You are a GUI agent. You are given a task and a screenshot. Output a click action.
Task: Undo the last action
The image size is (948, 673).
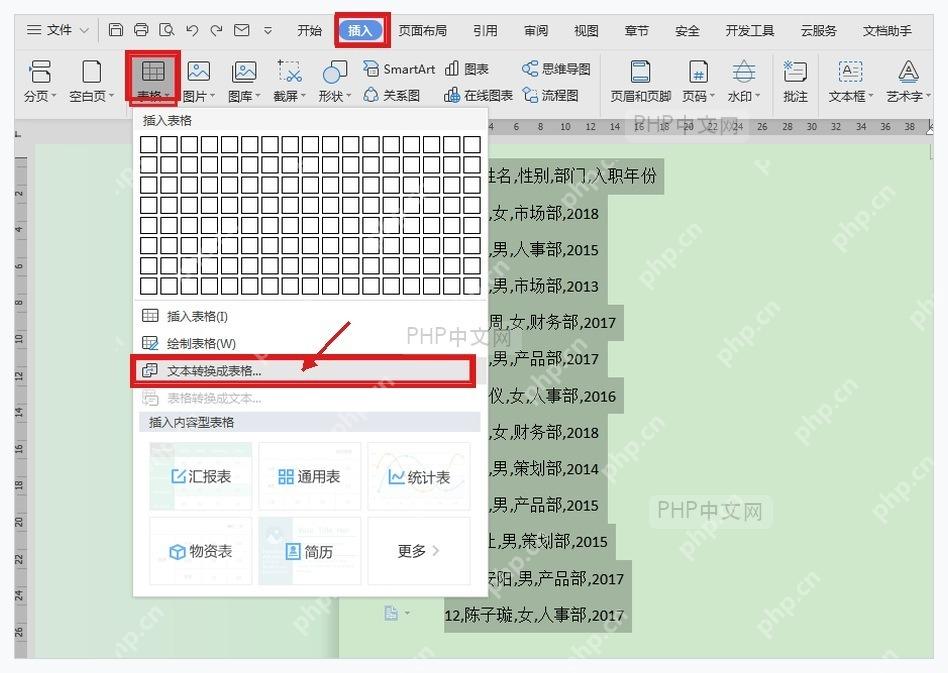192,30
